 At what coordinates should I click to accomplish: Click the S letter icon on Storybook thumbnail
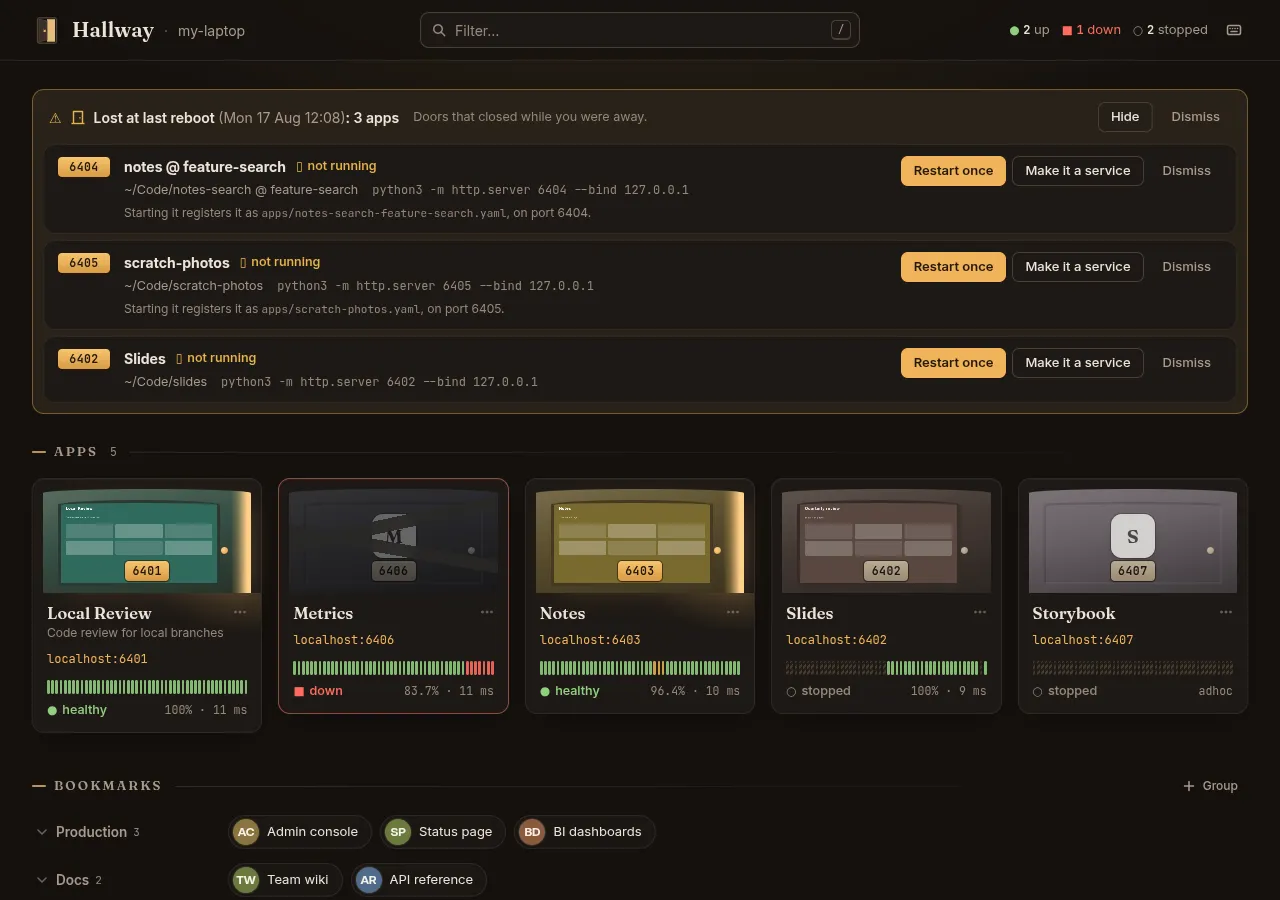[x=1133, y=536]
